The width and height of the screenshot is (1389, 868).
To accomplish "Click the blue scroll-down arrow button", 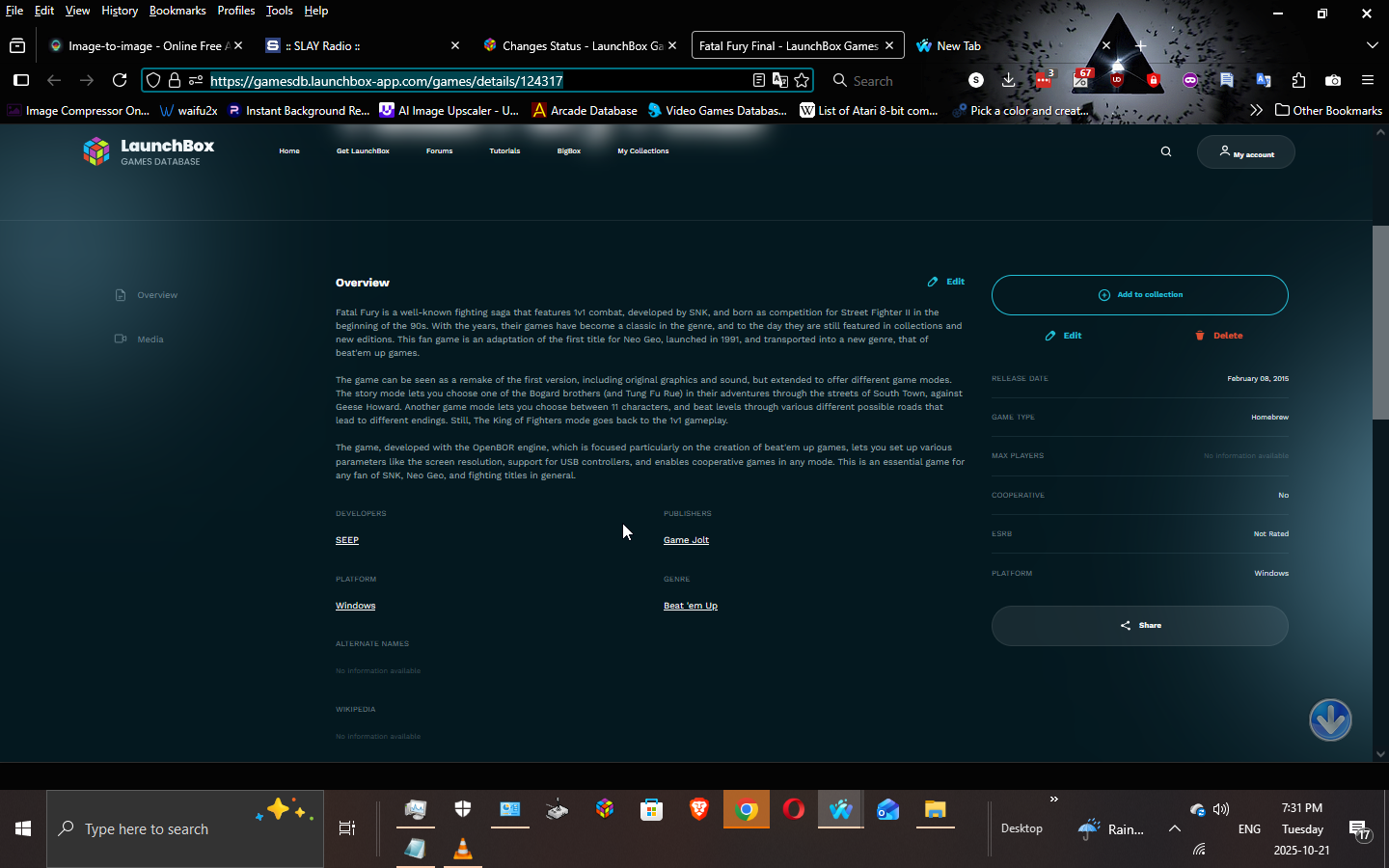I will click(x=1330, y=720).
